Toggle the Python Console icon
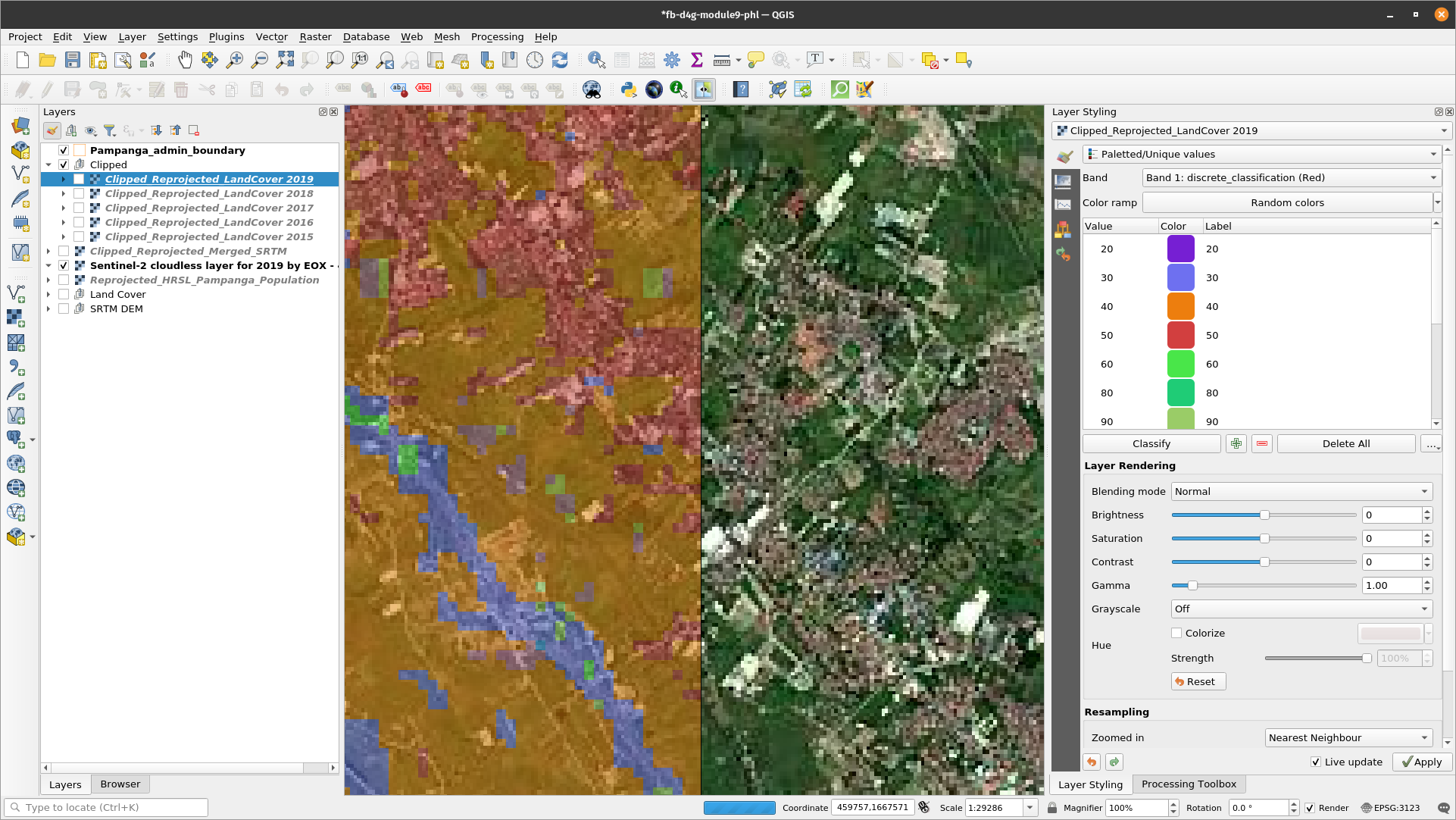This screenshot has width=1456, height=820. point(627,90)
